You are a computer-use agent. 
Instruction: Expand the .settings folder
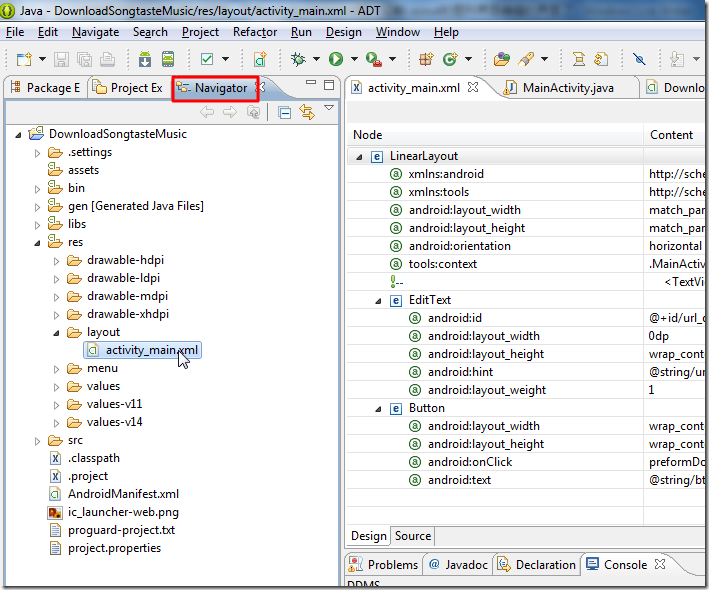(38, 153)
